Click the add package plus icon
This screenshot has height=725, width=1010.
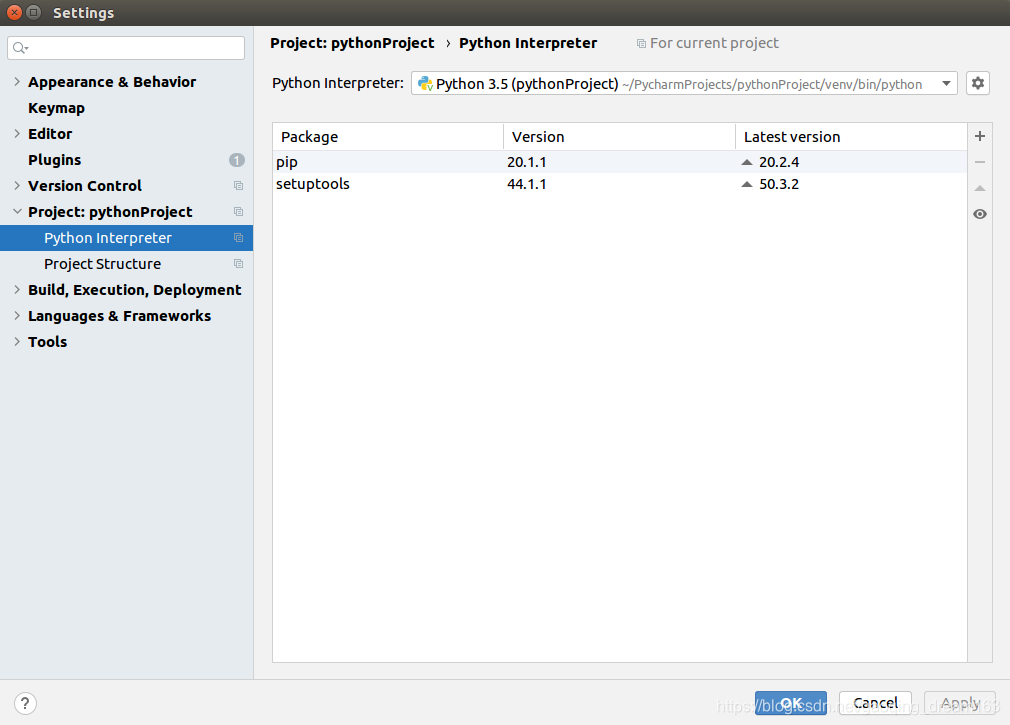click(980, 137)
